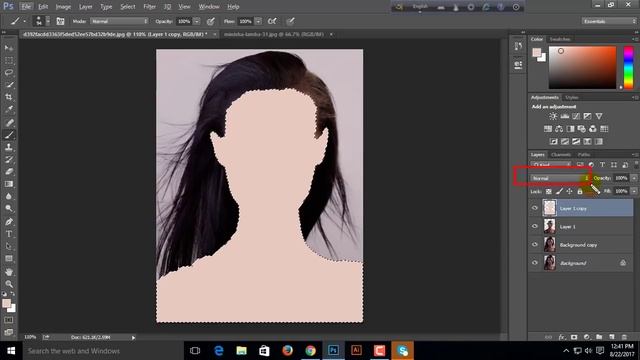
Task: Add a Brightness/Contrast adjustment
Action: tap(553, 116)
